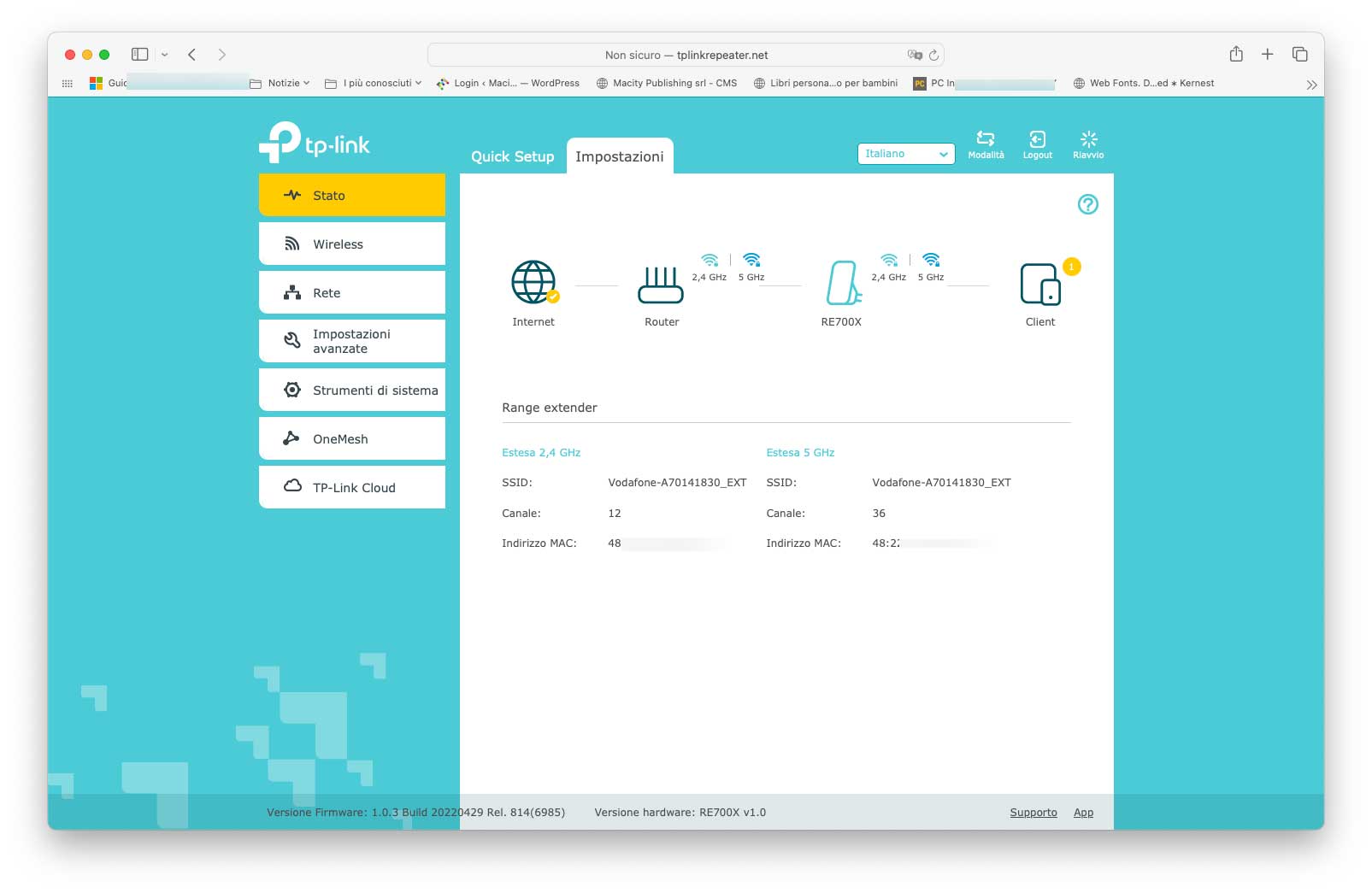Open the Stato menu item

352,195
